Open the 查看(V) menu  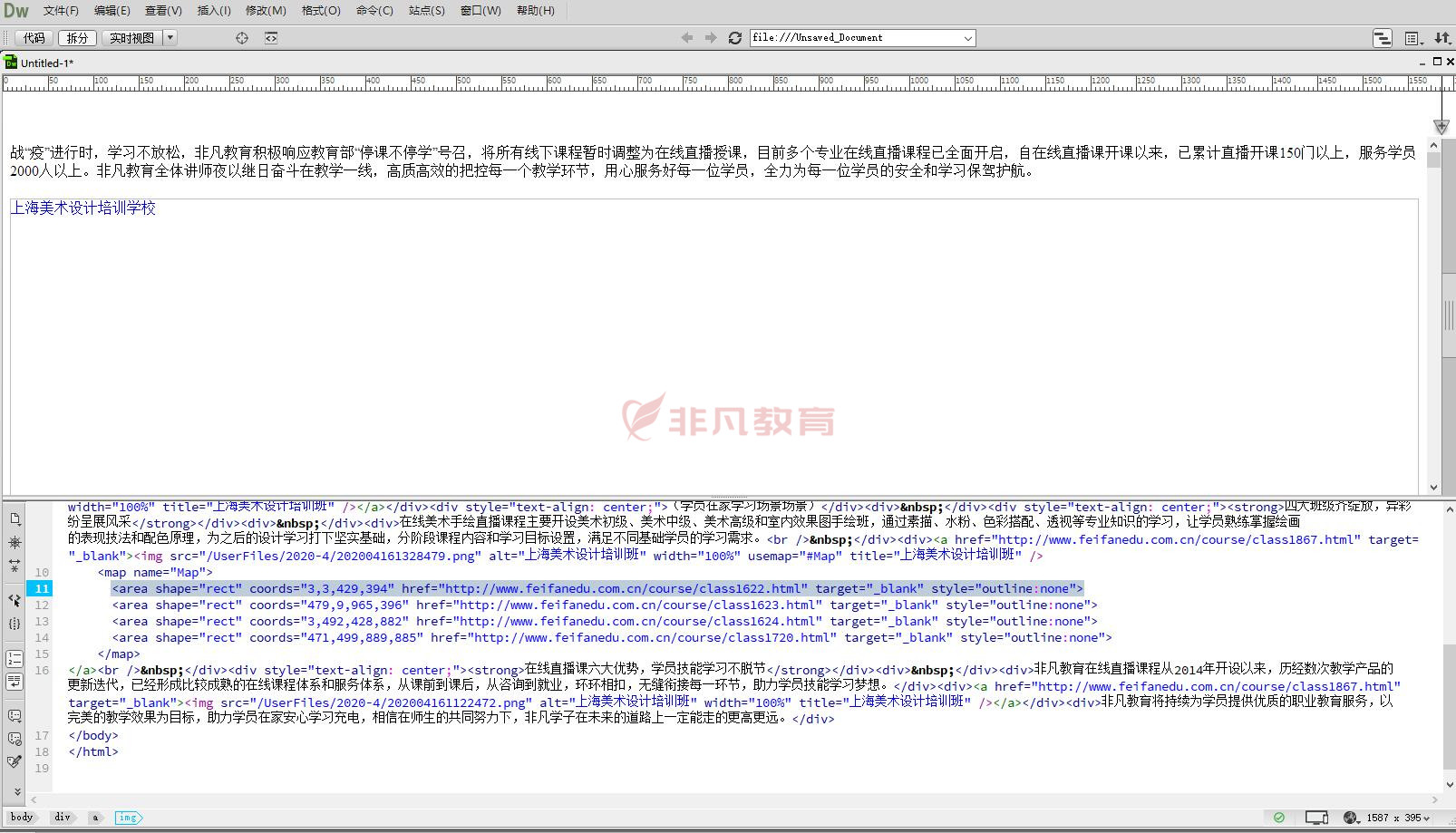pos(164,11)
